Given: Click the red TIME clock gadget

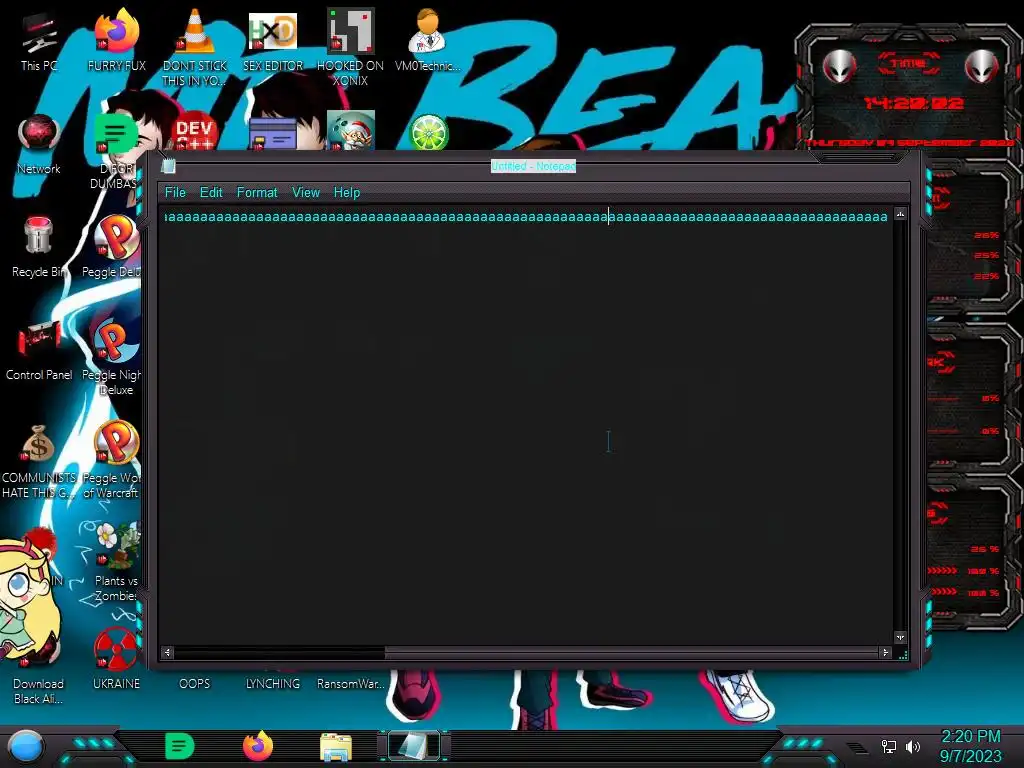Looking at the screenshot, I should pyautogui.click(x=910, y=88).
